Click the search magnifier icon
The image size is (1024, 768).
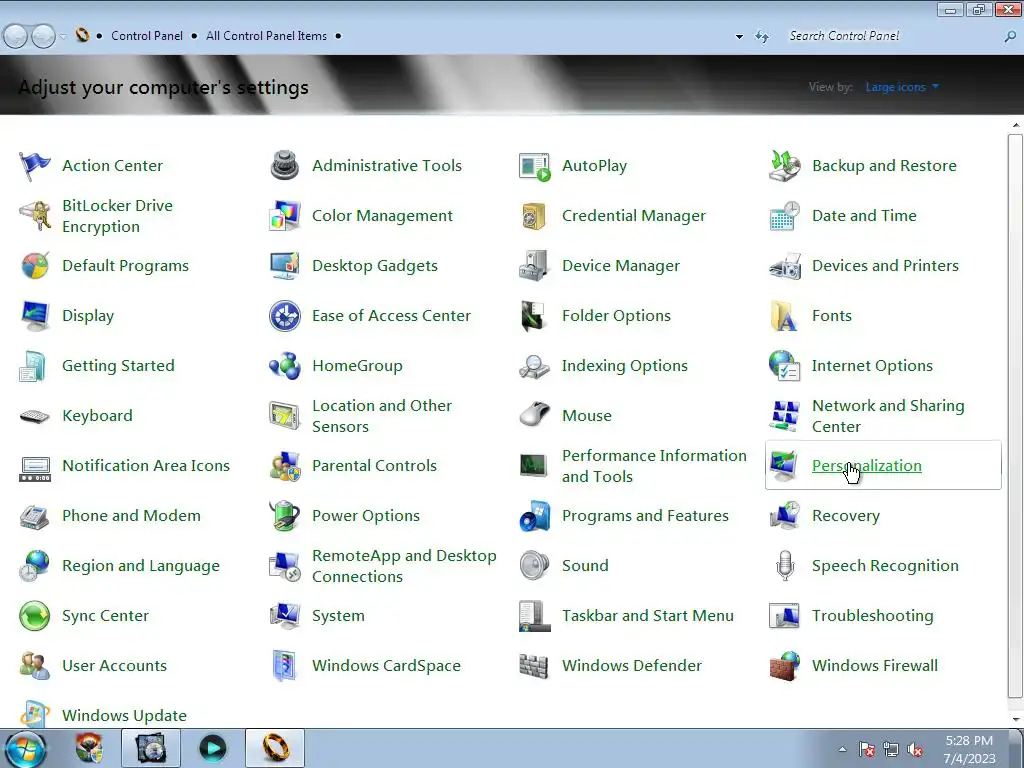1010,37
